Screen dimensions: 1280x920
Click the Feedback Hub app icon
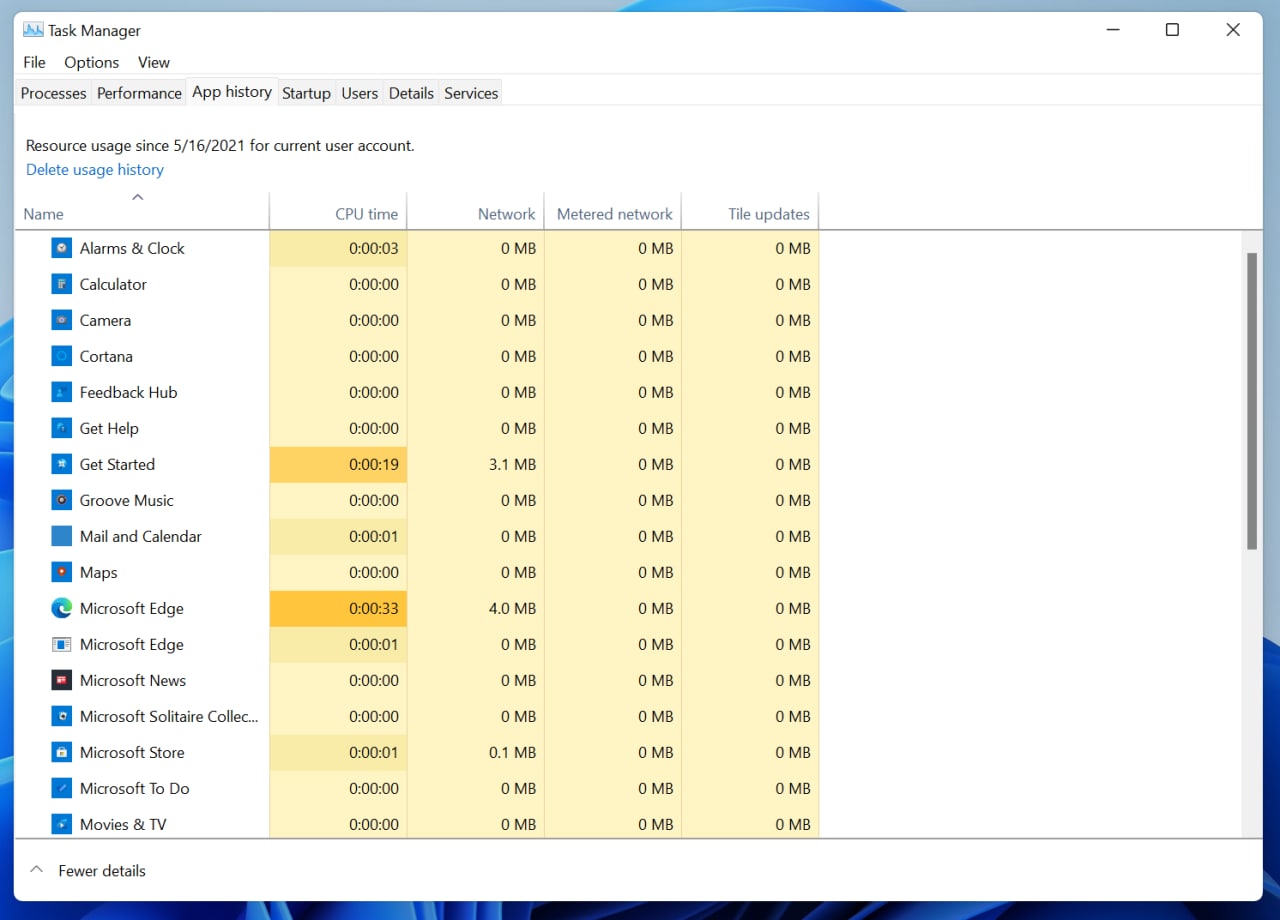(62, 392)
